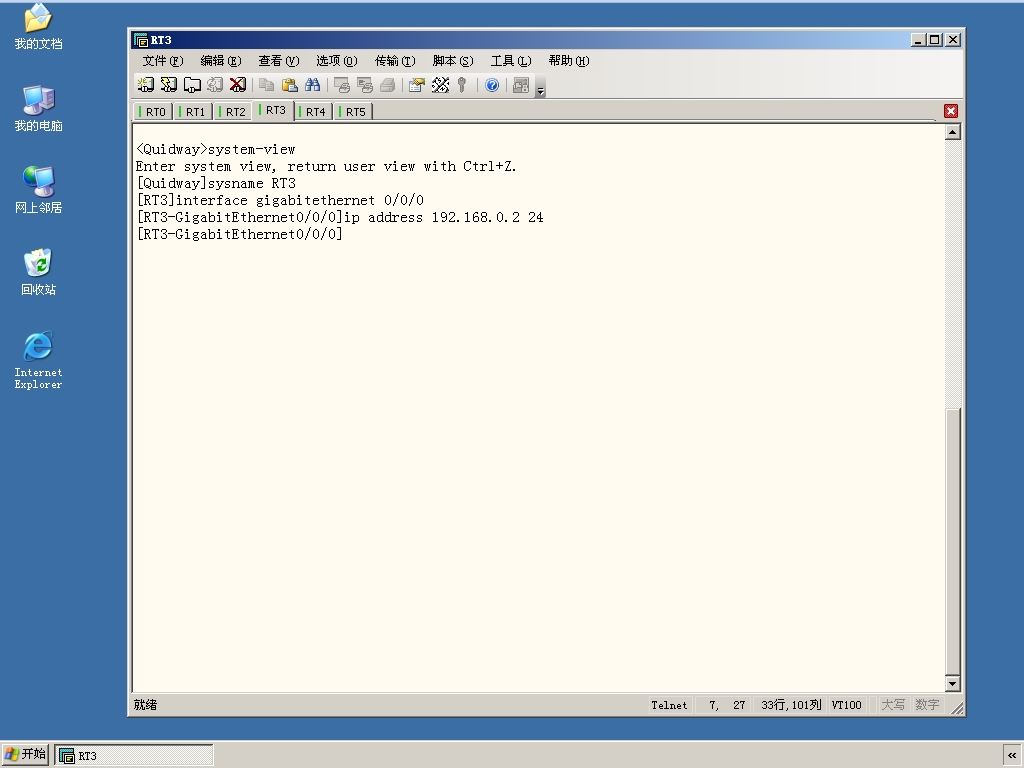The image size is (1024, 768).
Task: Open the 查看(V) menu
Action: click(x=279, y=61)
